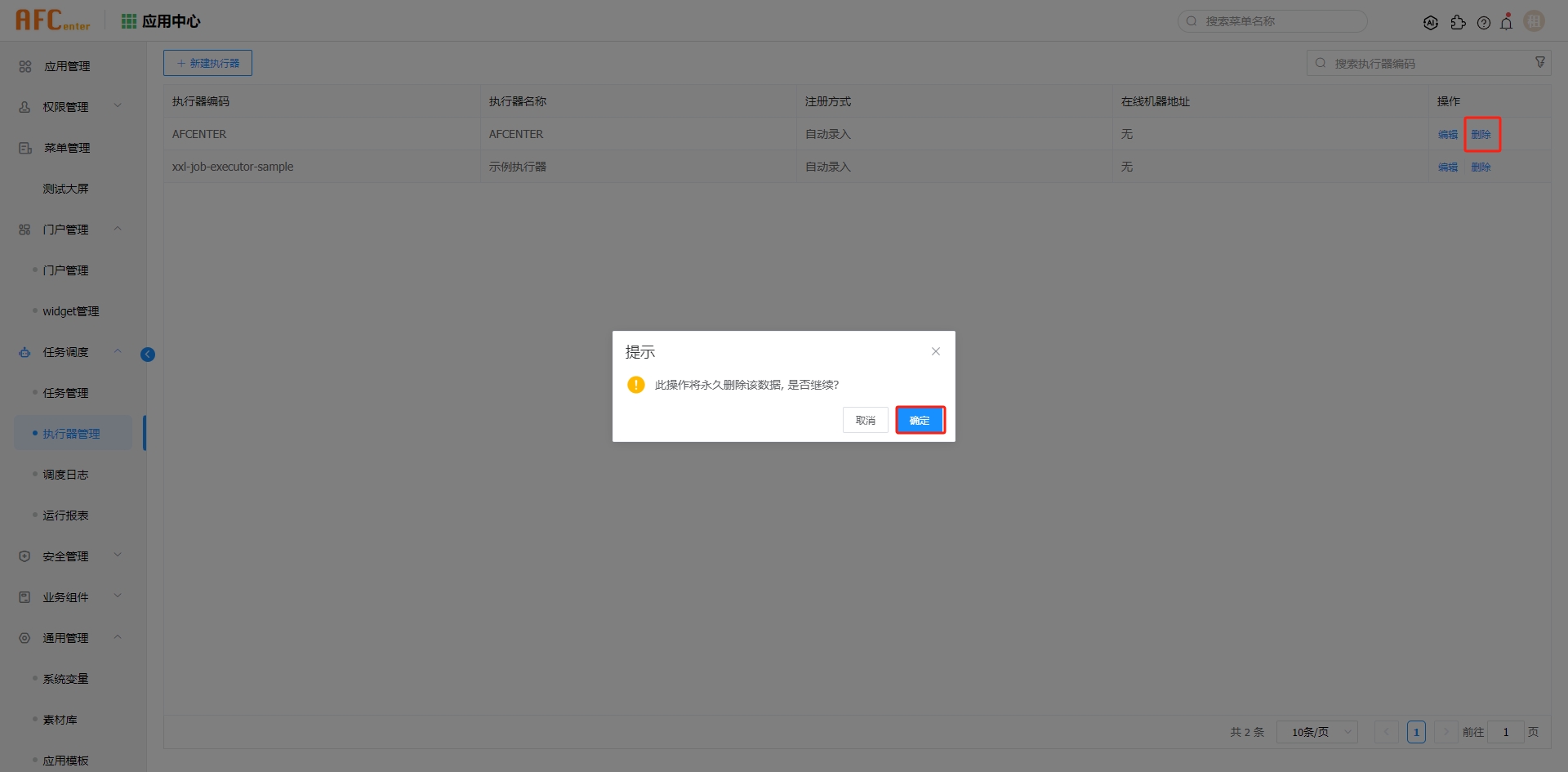Image resolution: width=1568 pixels, height=772 pixels.
Task: Expand the 权限管理 menu chevron
Action: pos(118,105)
